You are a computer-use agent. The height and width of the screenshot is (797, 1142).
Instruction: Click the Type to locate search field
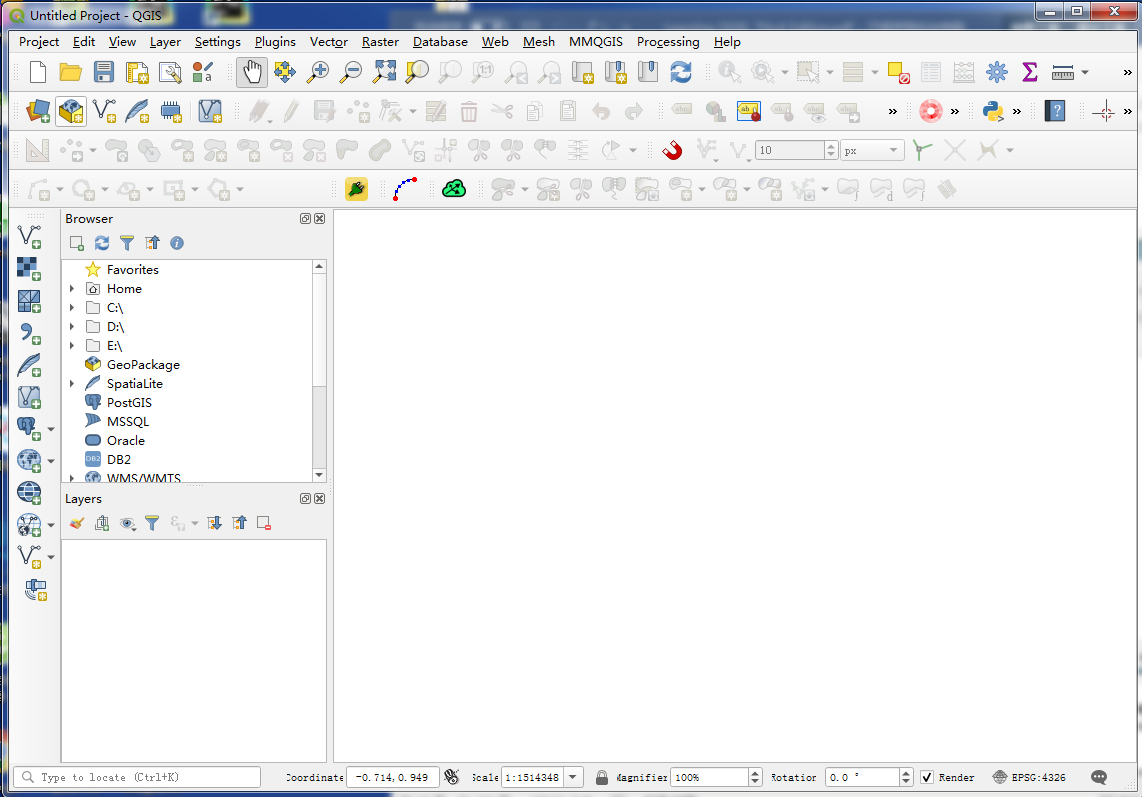tap(137, 777)
